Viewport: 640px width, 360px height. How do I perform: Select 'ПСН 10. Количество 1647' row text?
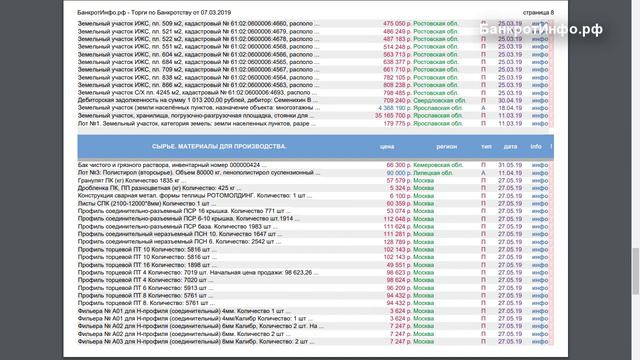tap(180, 234)
